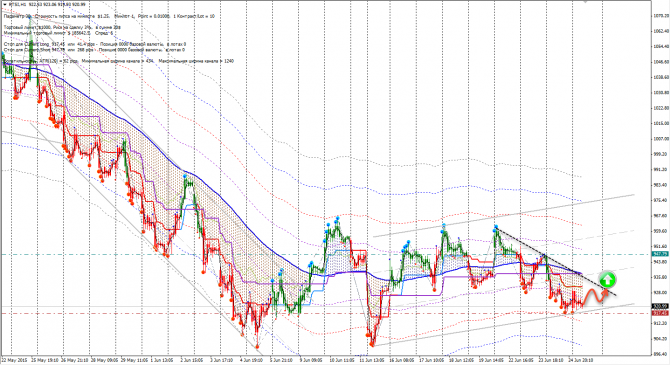Click the 935.80 price scale label
This screenshot has height=365, width=670.
click(x=661, y=277)
